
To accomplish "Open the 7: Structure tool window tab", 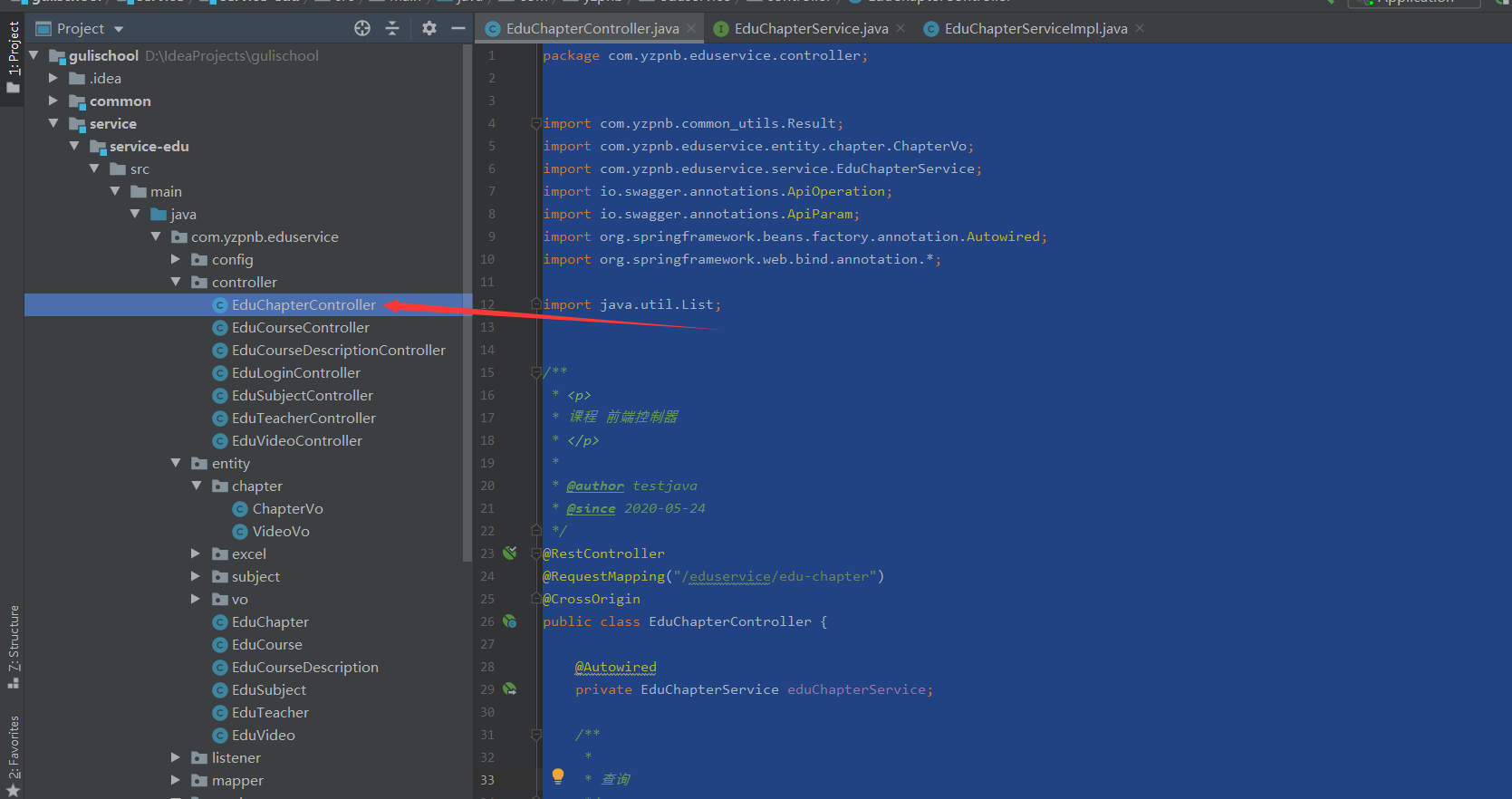I will click(x=13, y=647).
